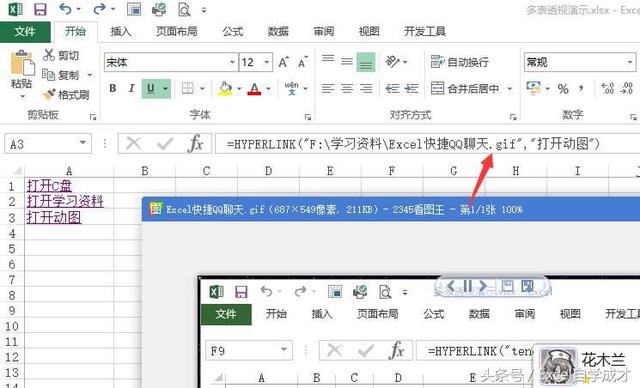Open the font name dropdown showing 宋体
The image size is (640, 388).
click(232, 62)
